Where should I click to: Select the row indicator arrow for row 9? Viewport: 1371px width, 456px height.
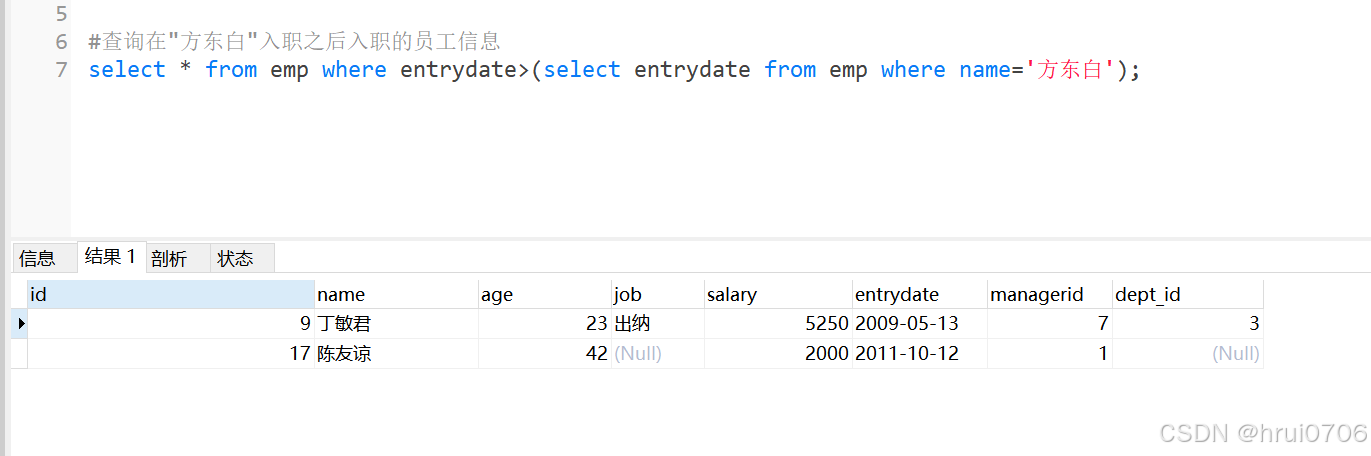pos(20,323)
